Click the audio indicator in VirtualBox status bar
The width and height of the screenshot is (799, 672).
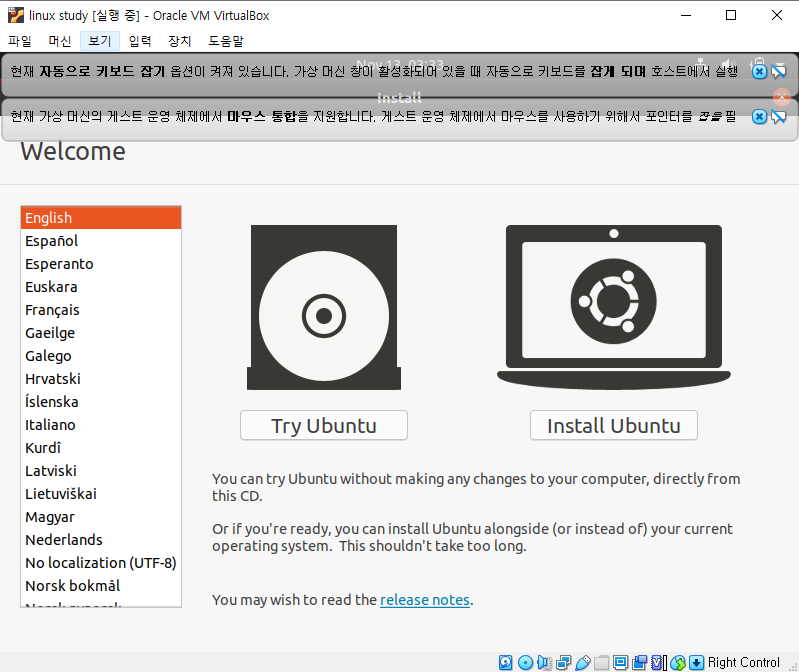click(544, 662)
